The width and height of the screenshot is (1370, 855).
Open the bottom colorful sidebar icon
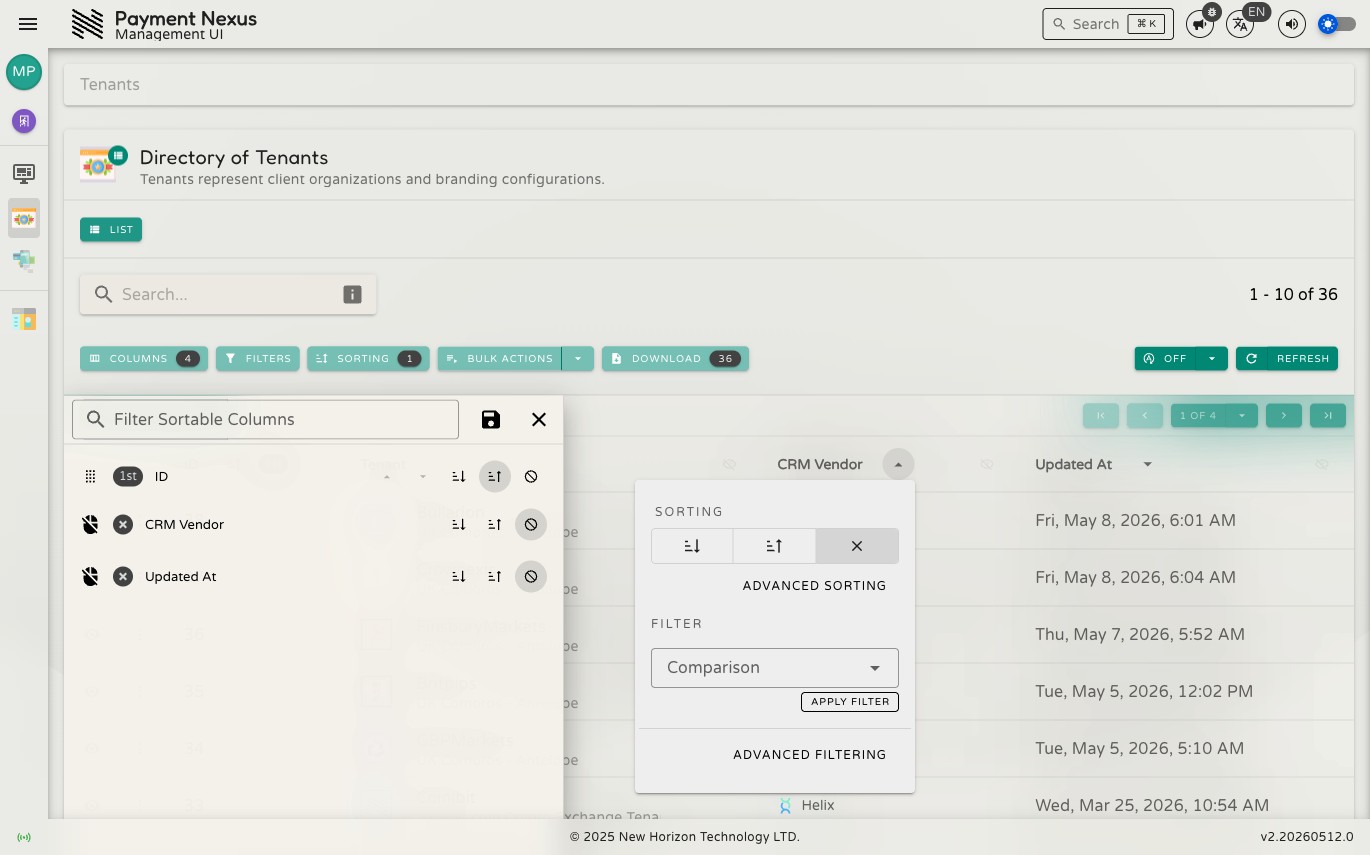click(24, 319)
